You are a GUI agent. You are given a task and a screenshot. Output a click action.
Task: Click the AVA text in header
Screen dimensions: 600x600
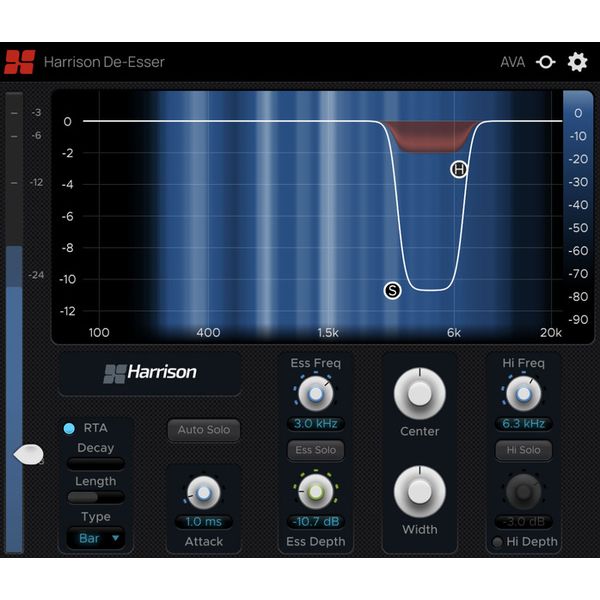[x=513, y=62]
